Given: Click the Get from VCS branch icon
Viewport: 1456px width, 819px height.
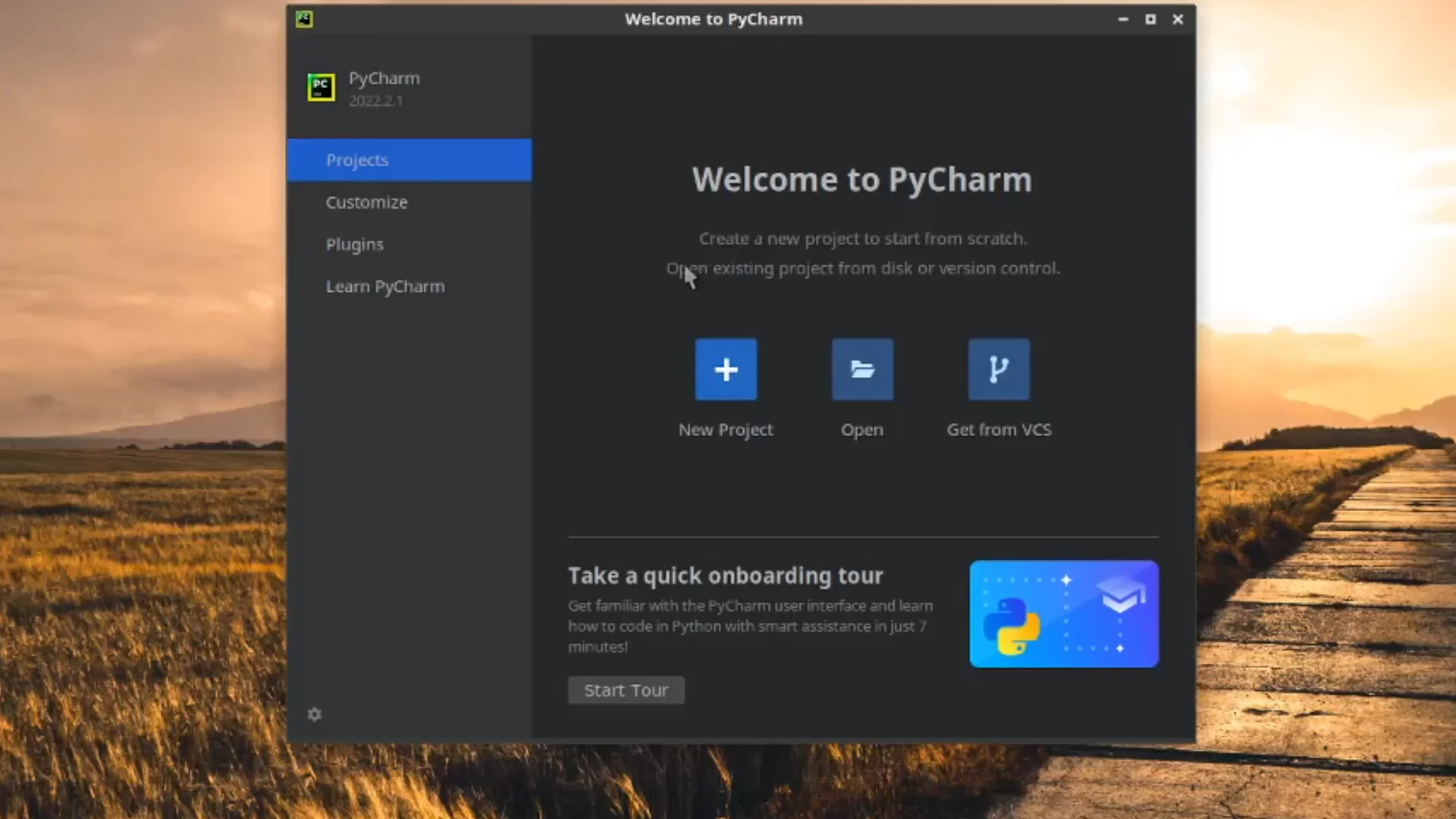Looking at the screenshot, I should pyautogui.click(x=999, y=369).
